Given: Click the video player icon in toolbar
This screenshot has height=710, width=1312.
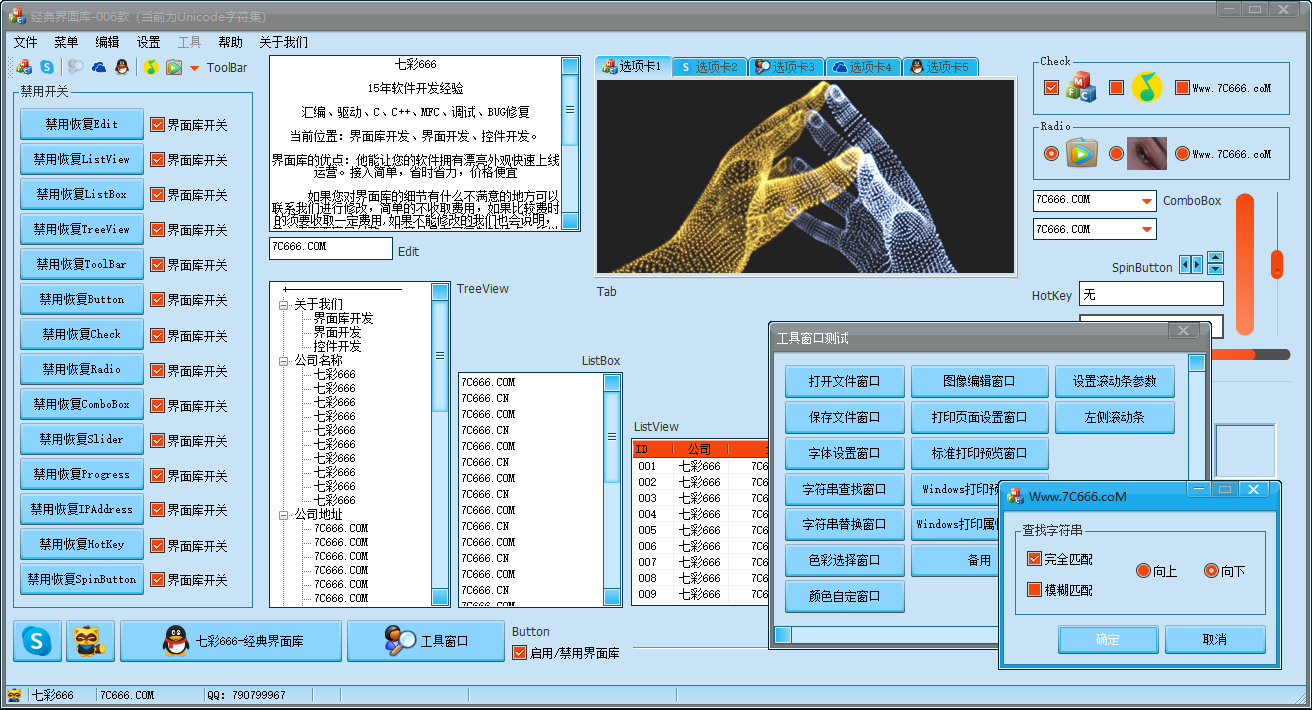Looking at the screenshot, I should (174, 68).
